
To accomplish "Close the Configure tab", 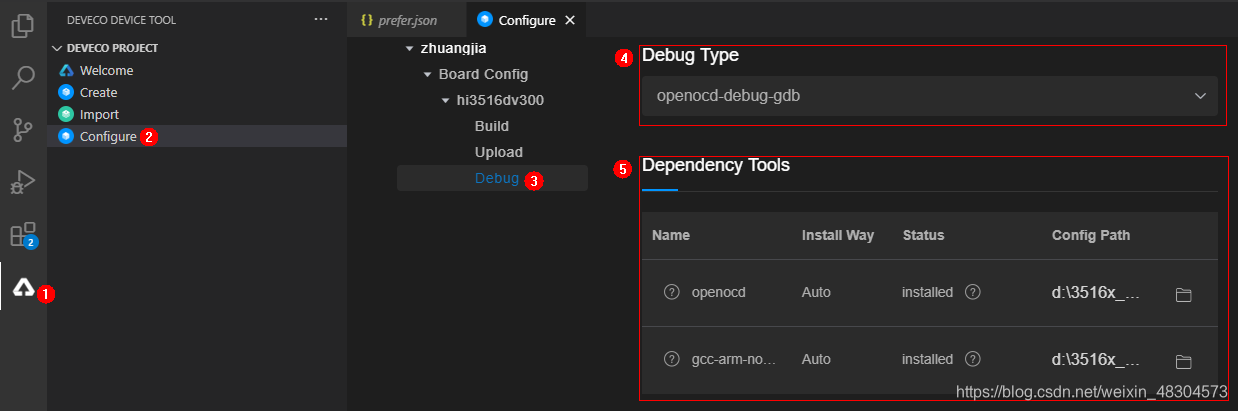I will coord(570,20).
